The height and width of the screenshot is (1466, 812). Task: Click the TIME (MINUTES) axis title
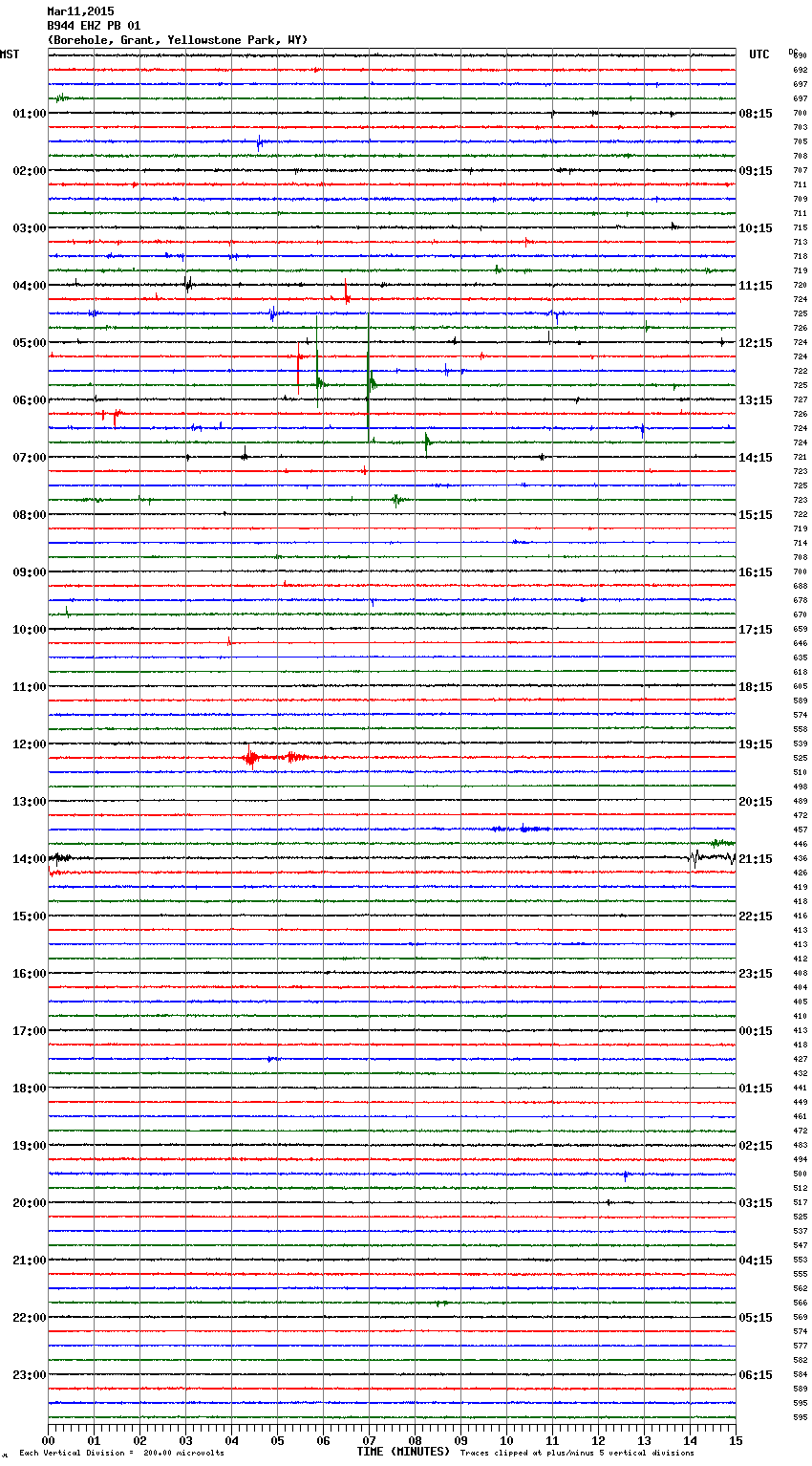point(403,1452)
